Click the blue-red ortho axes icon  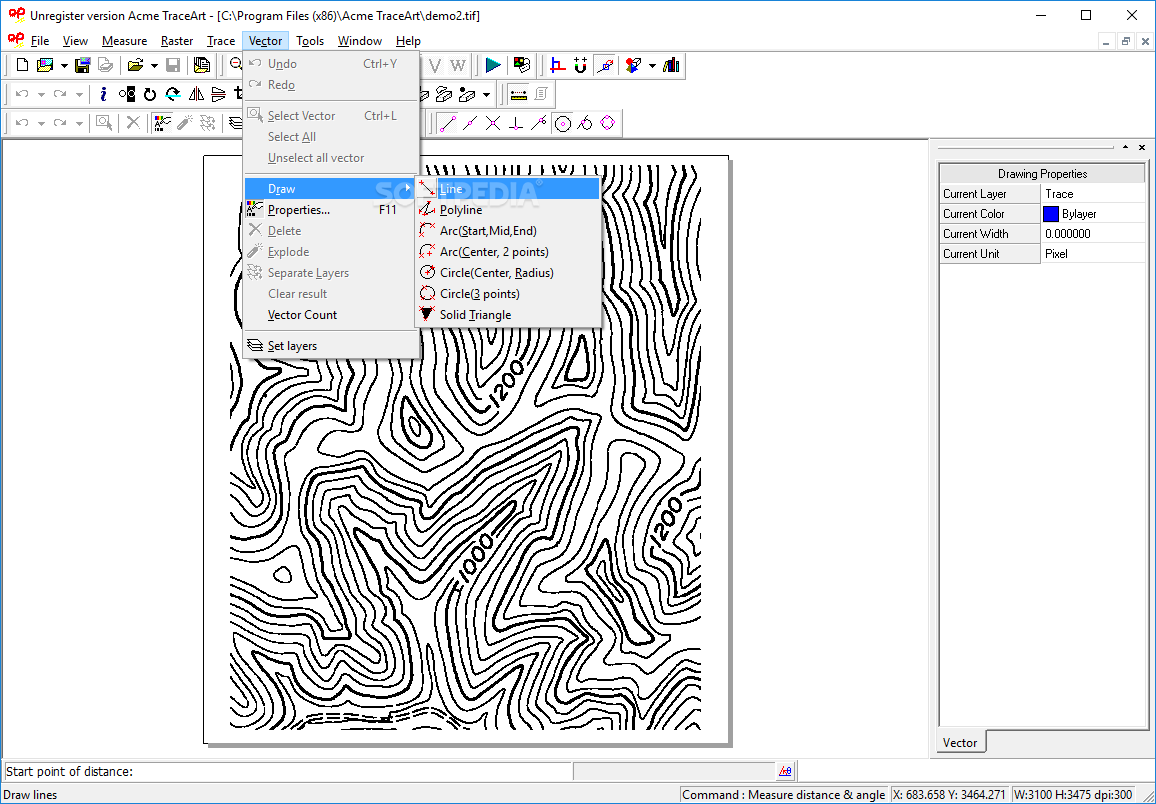pyautogui.click(x=558, y=66)
